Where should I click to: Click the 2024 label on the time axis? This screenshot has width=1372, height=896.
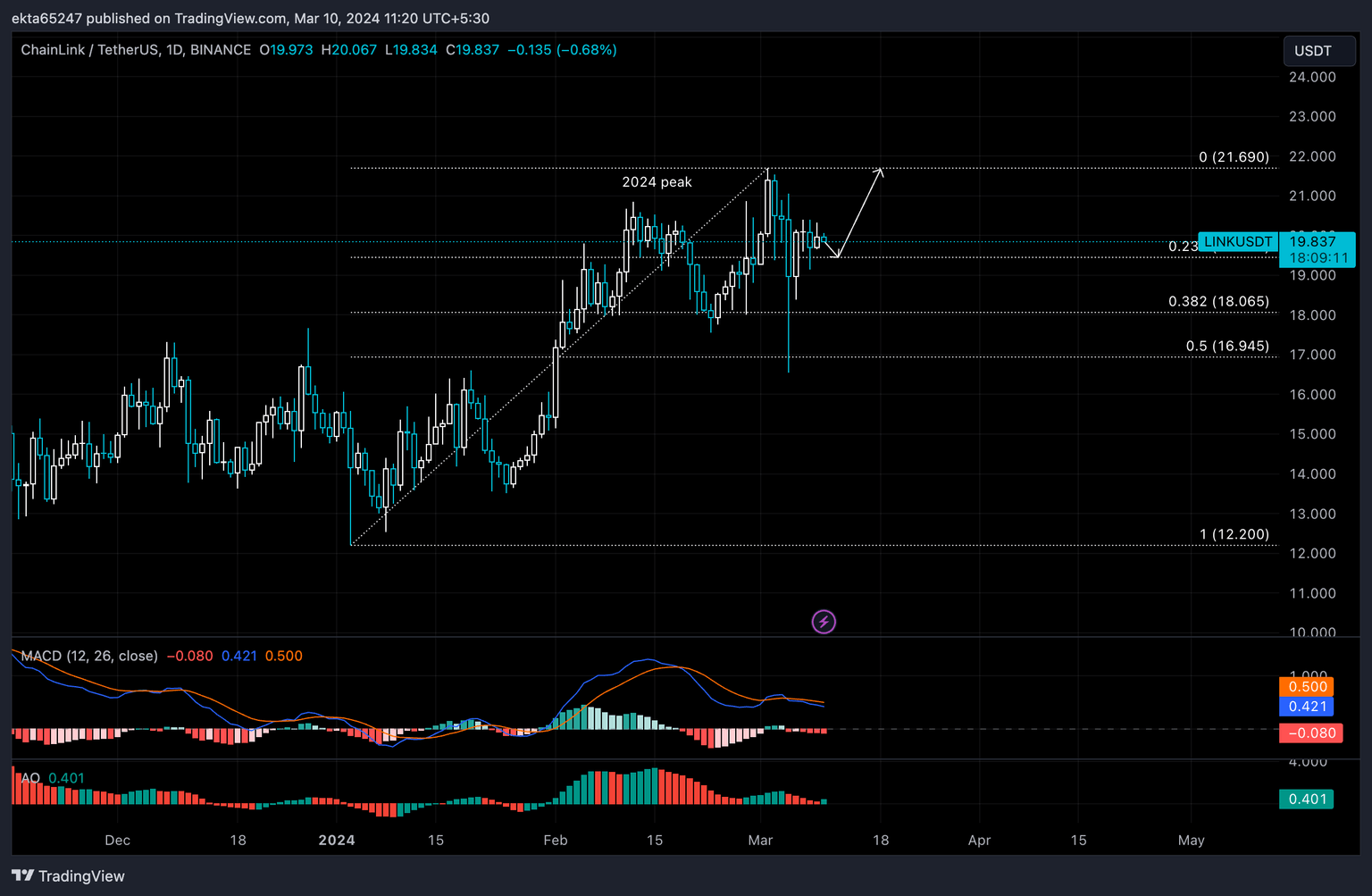(337, 840)
